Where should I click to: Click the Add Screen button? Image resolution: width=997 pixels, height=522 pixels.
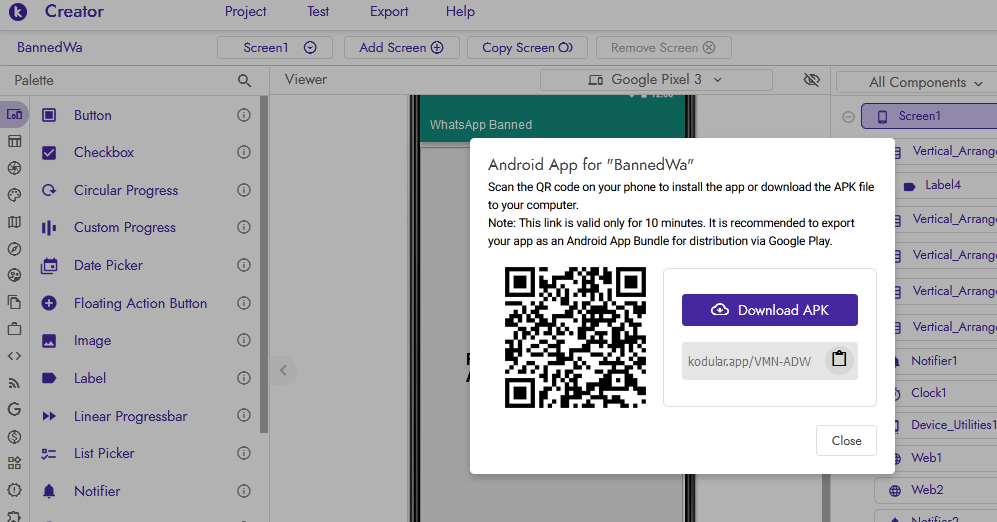401,48
